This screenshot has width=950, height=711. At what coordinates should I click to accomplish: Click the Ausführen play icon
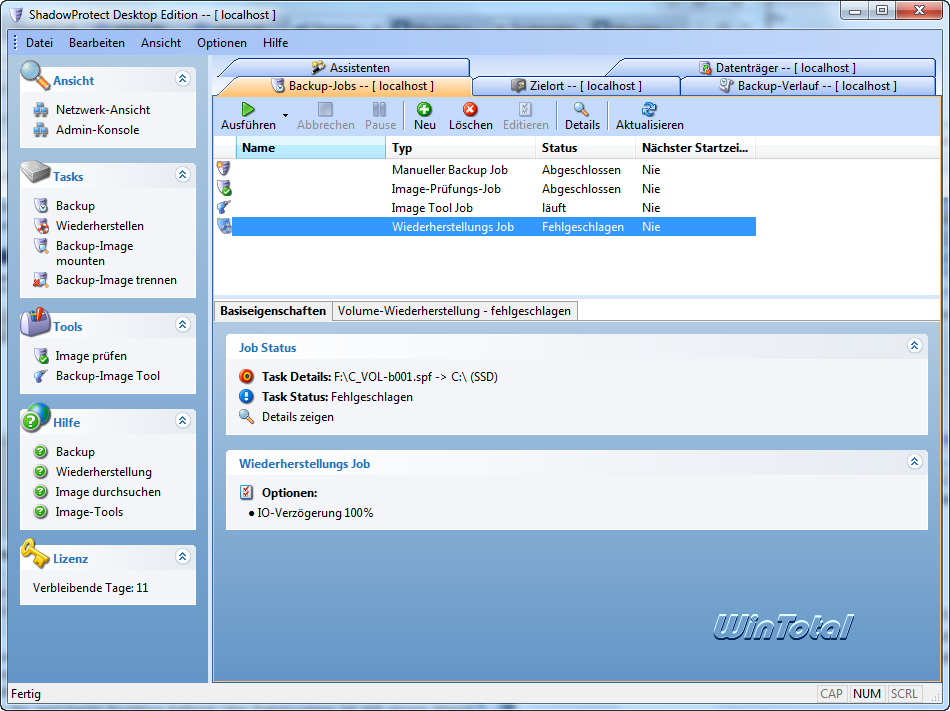pyautogui.click(x=248, y=109)
